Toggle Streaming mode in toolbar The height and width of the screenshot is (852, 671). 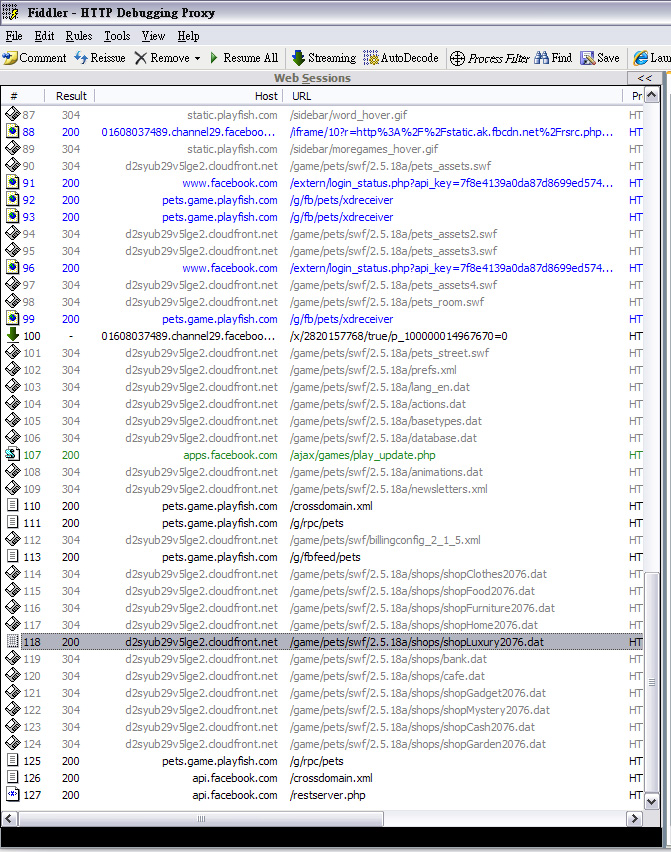click(324, 58)
